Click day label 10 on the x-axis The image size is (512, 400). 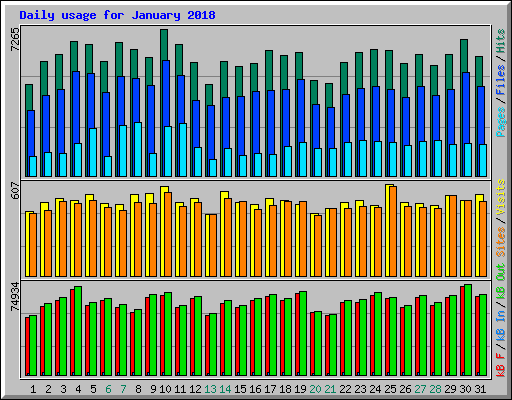click(x=165, y=389)
